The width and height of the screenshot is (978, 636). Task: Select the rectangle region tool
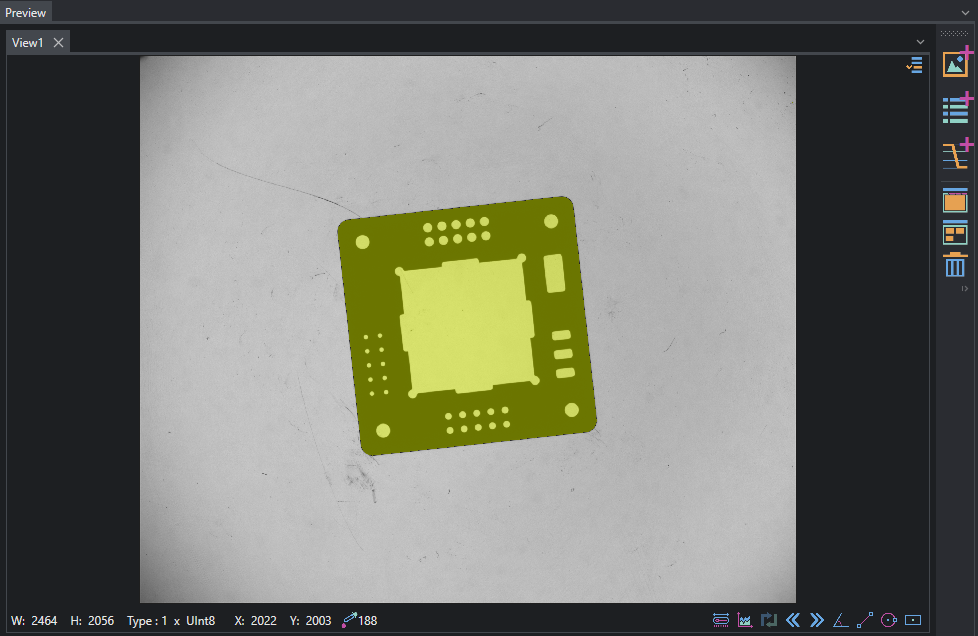pyautogui.click(x=913, y=620)
